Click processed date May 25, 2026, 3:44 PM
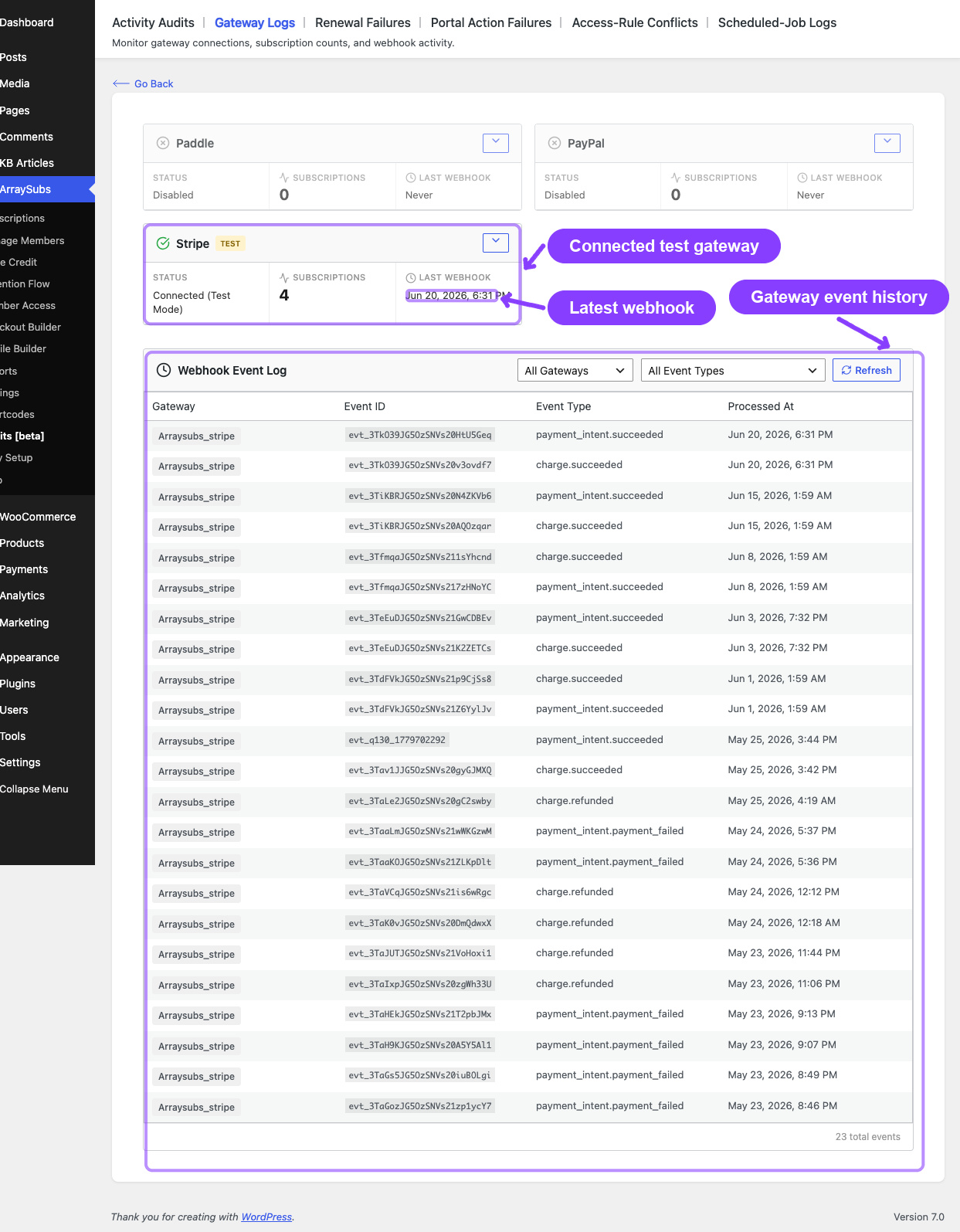The height and width of the screenshot is (1232, 960). pyautogui.click(x=782, y=740)
